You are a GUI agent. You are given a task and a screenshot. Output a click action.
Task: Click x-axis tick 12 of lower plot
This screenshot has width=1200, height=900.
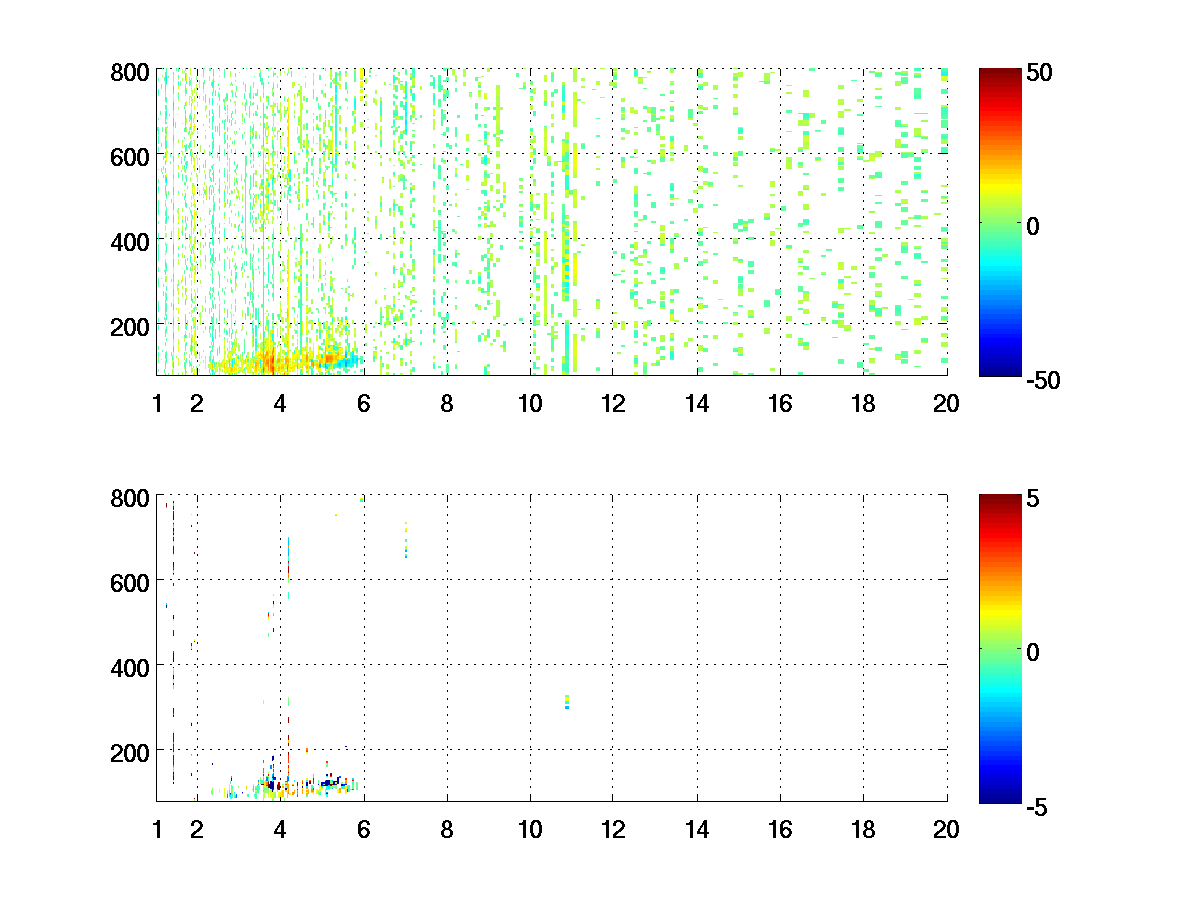click(613, 829)
